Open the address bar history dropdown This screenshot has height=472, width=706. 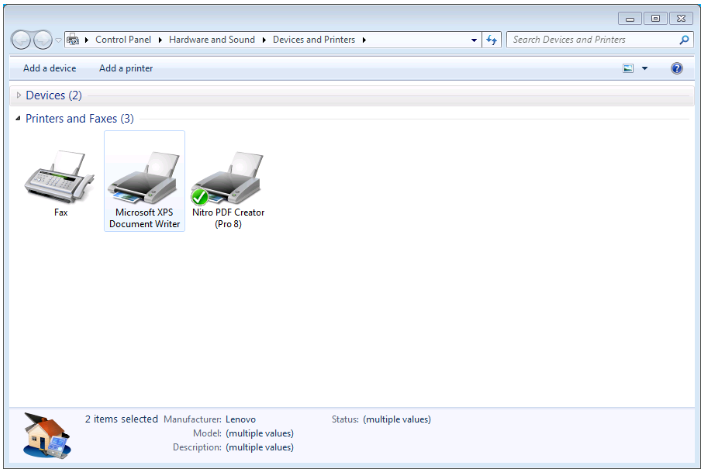[x=474, y=40]
